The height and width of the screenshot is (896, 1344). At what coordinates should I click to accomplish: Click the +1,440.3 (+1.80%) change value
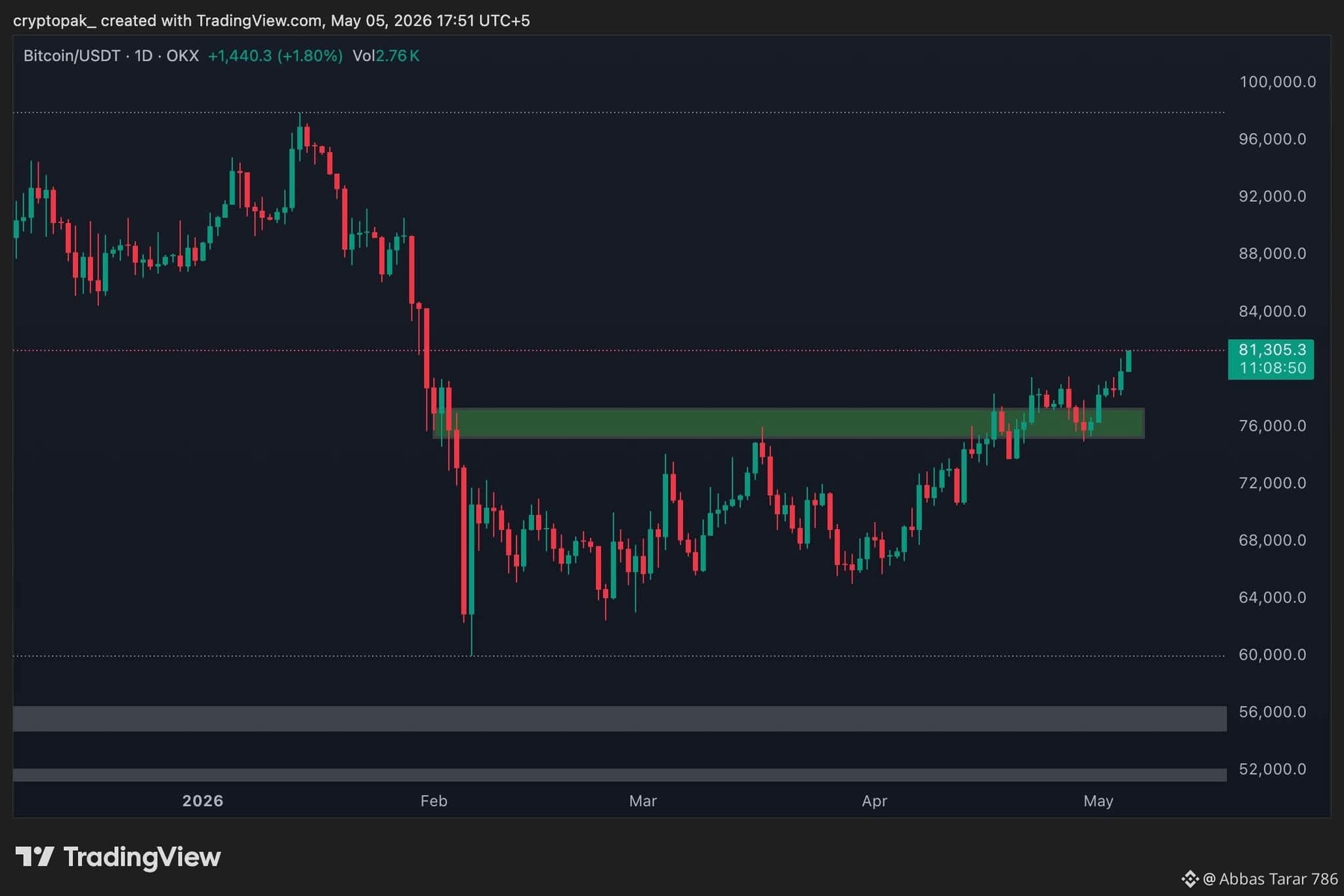coord(275,56)
